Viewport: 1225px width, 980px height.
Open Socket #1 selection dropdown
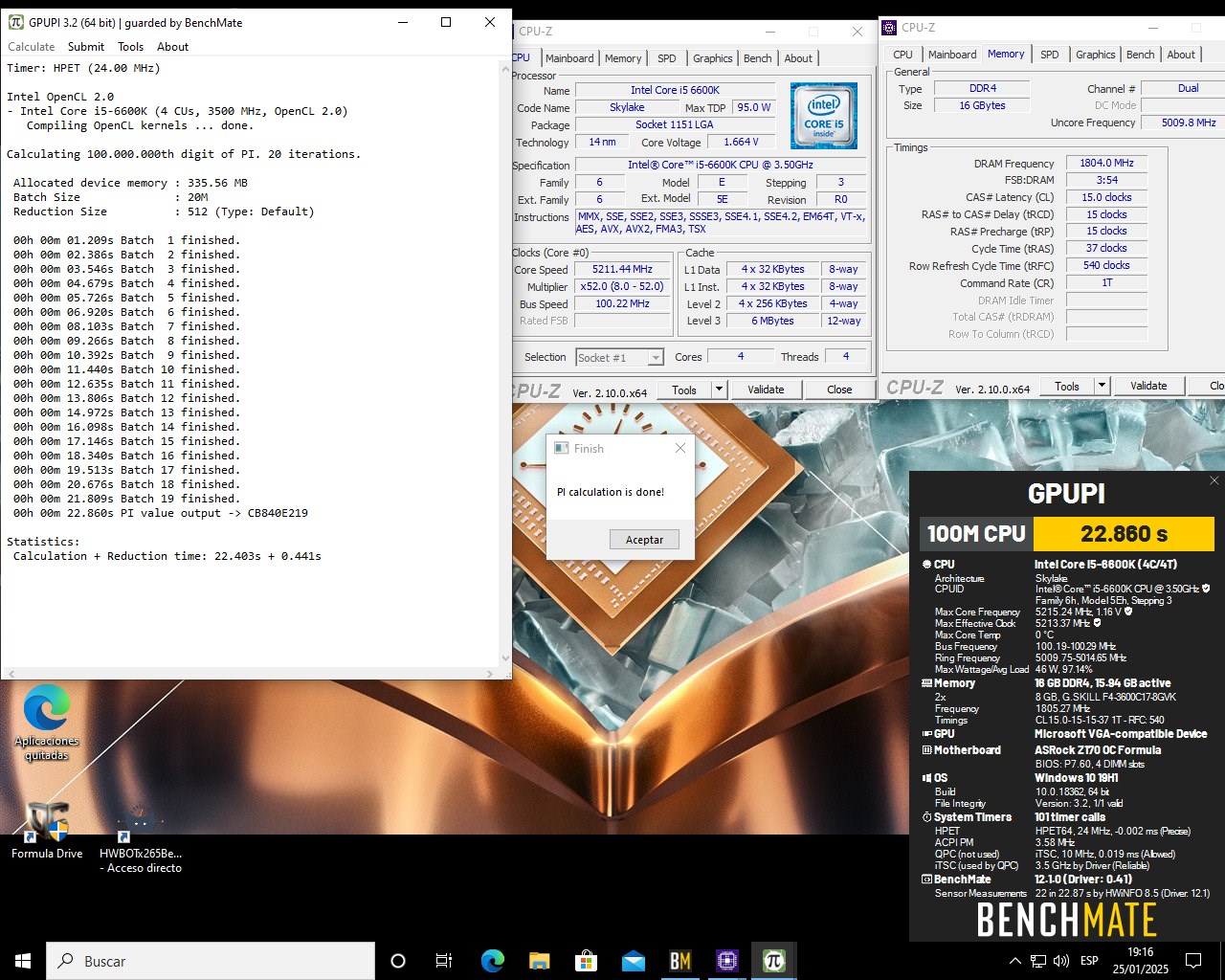tap(619, 357)
